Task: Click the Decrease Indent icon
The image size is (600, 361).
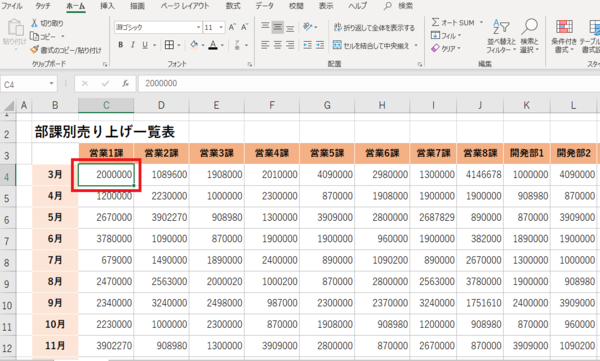Action: click(x=307, y=45)
